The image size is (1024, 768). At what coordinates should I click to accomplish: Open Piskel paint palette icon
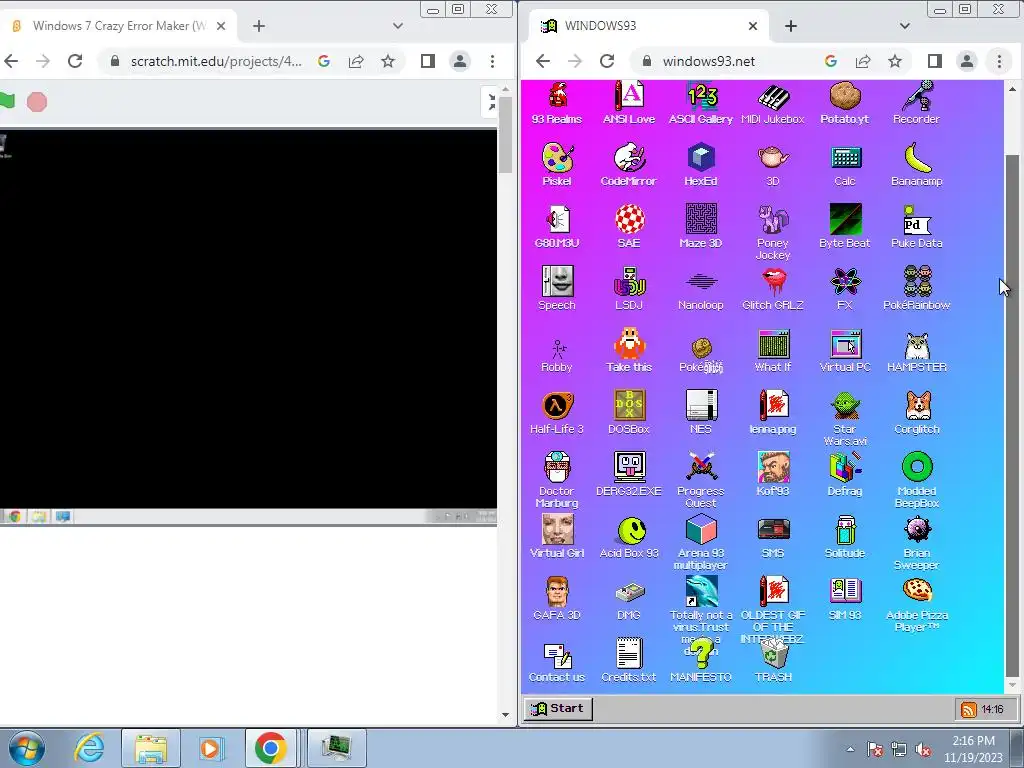point(557,165)
